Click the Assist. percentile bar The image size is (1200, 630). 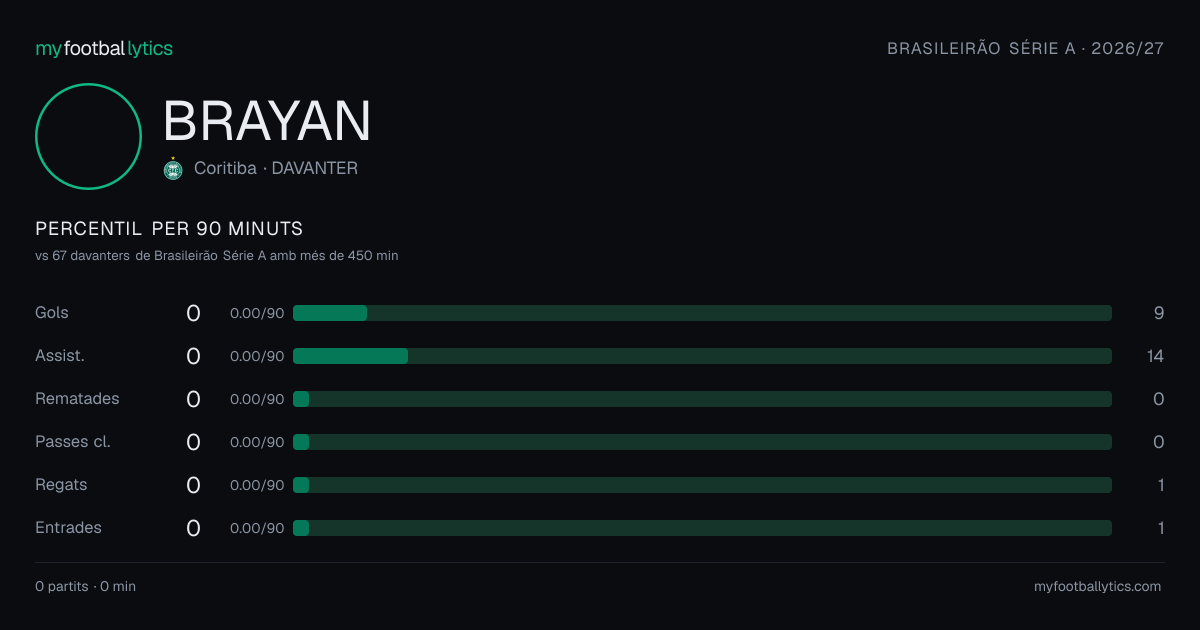(x=702, y=356)
